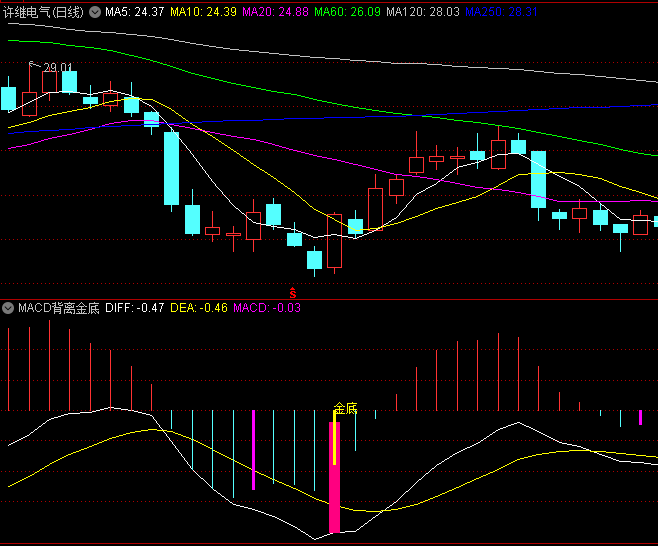The height and width of the screenshot is (546, 658).
Task: Click the 29.01 high price marker
Action: [x=58, y=67]
